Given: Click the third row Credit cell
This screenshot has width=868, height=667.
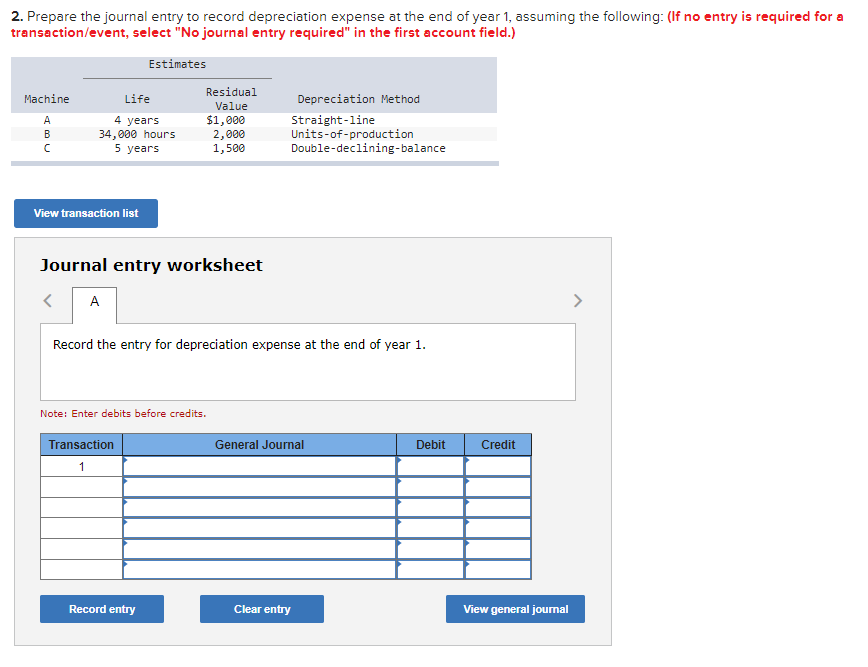Looking at the screenshot, I should [498, 508].
